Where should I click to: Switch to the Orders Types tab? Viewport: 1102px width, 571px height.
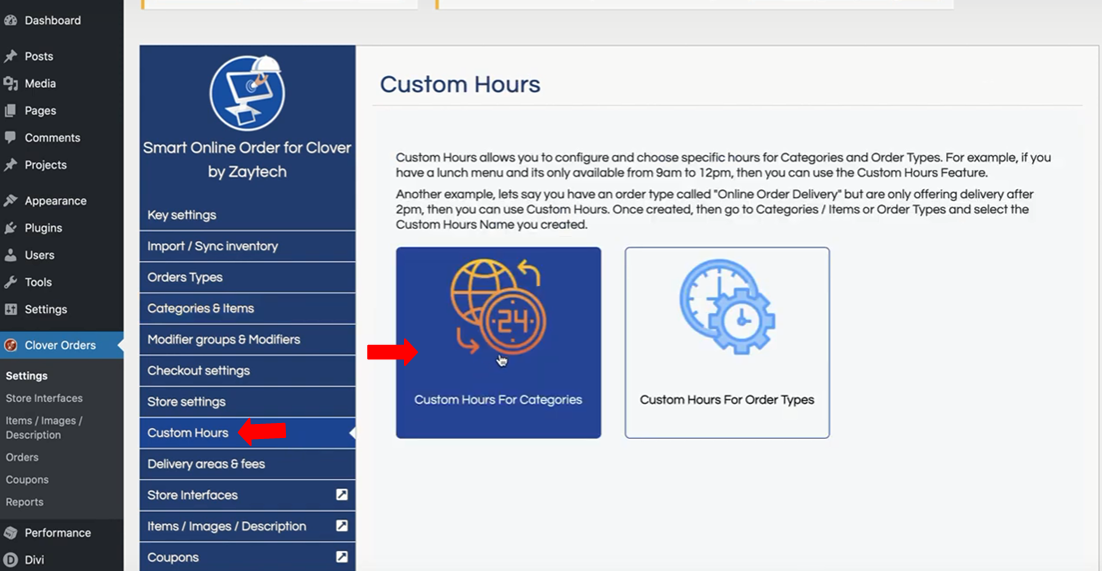247,277
